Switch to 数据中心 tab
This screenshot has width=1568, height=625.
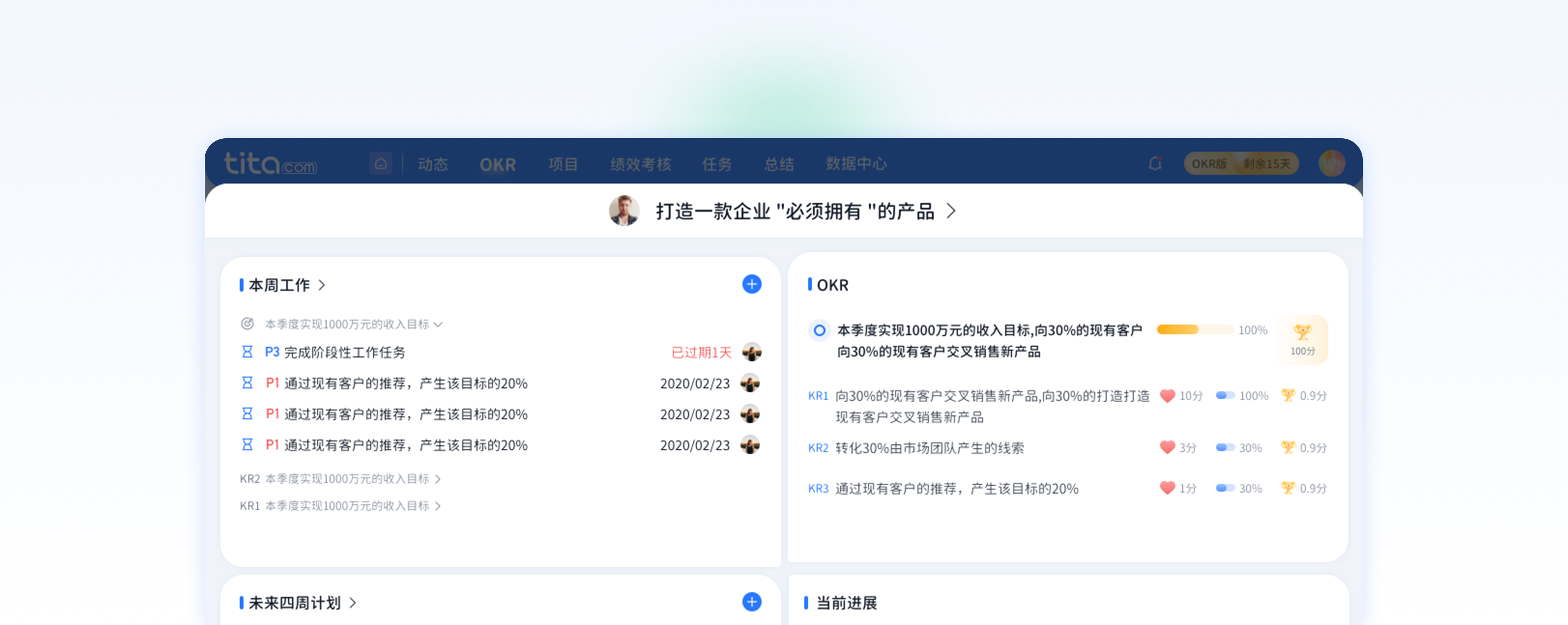[x=856, y=164]
